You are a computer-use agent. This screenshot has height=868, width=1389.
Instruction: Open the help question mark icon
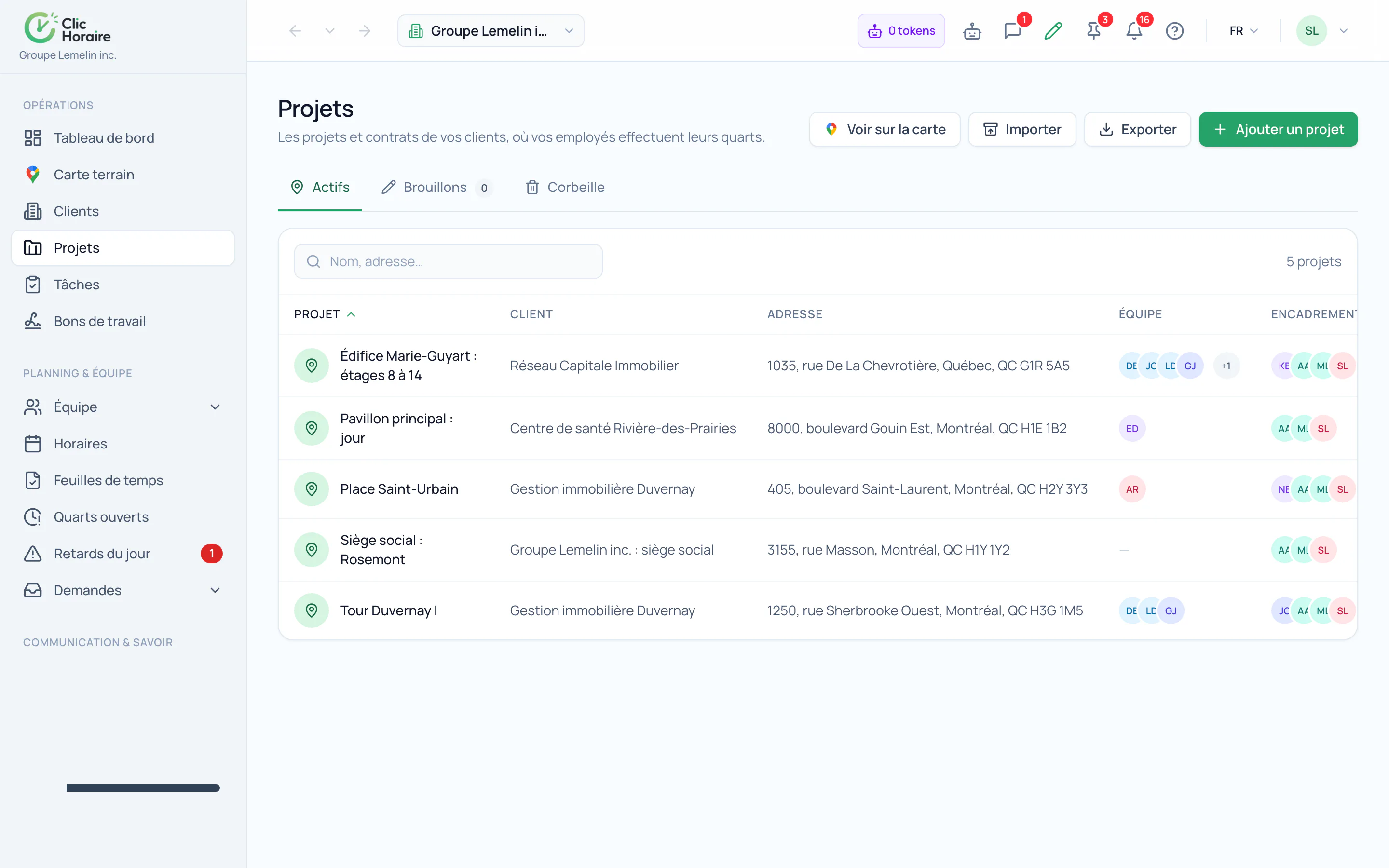[1174, 31]
